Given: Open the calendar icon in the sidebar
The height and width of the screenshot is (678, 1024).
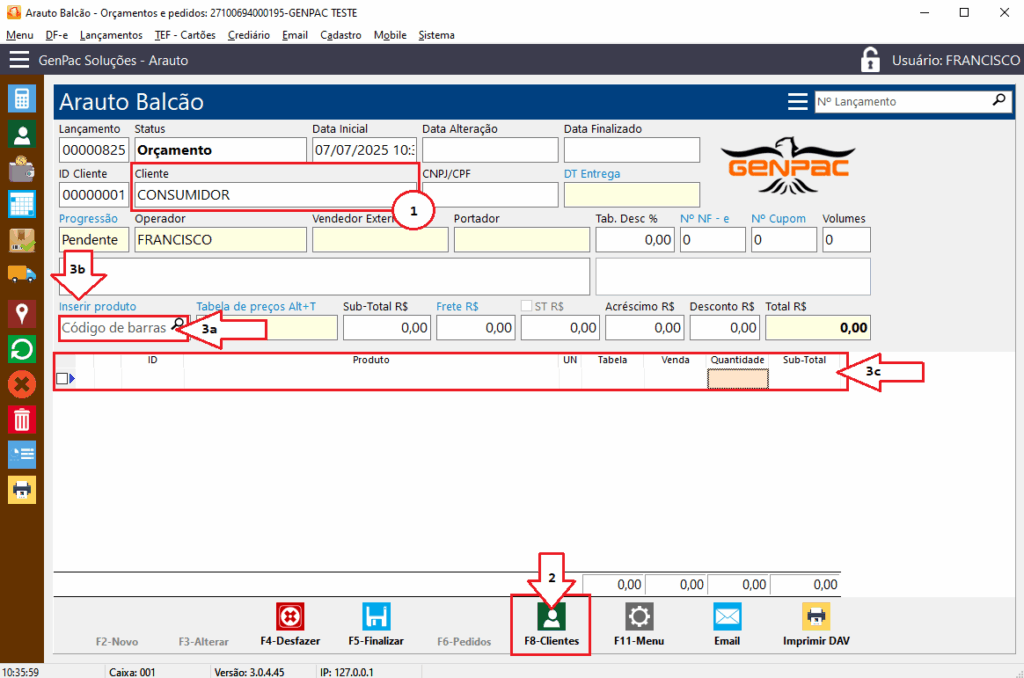Looking at the screenshot, I should point(22,204).
